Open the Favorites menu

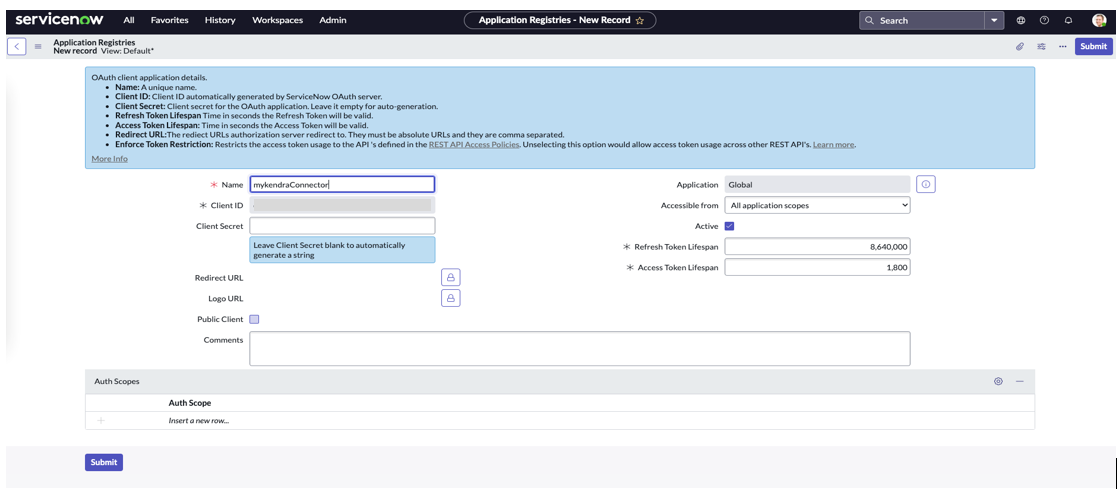point(170,20)
